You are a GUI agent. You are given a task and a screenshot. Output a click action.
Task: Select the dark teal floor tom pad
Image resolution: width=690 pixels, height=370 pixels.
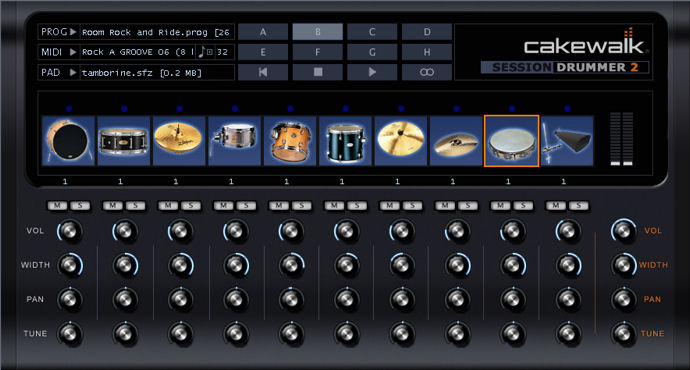tap(345, 141)
